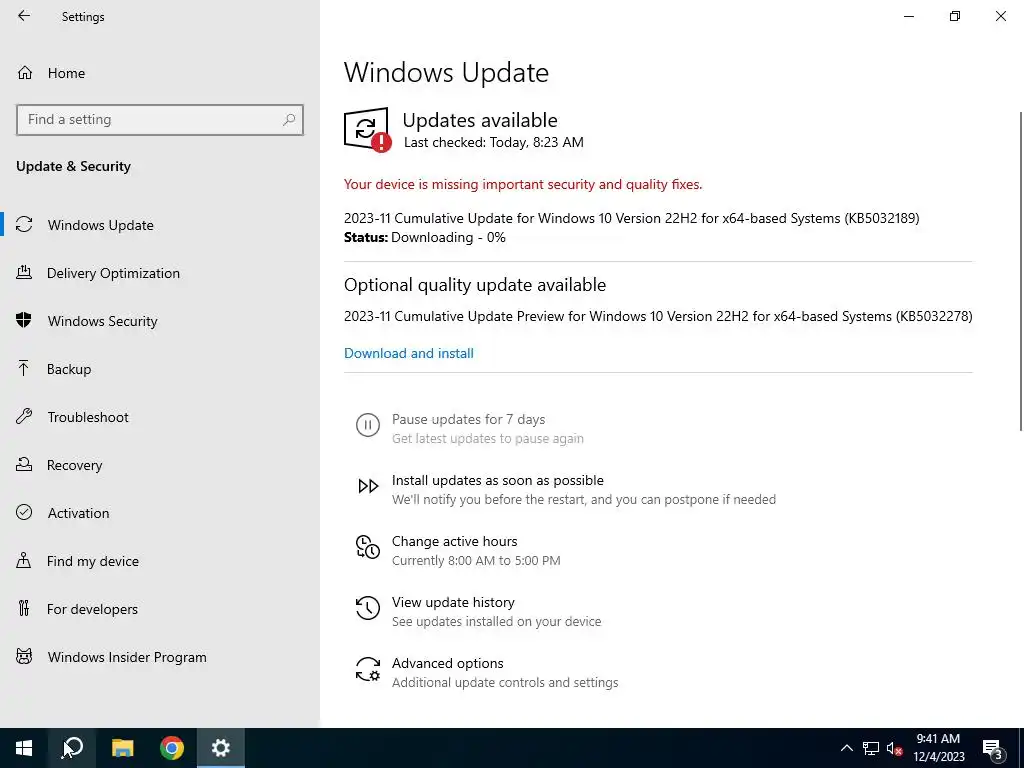Click the Updates available status icon with alert
1024x768 pixels.
[368, 130]
